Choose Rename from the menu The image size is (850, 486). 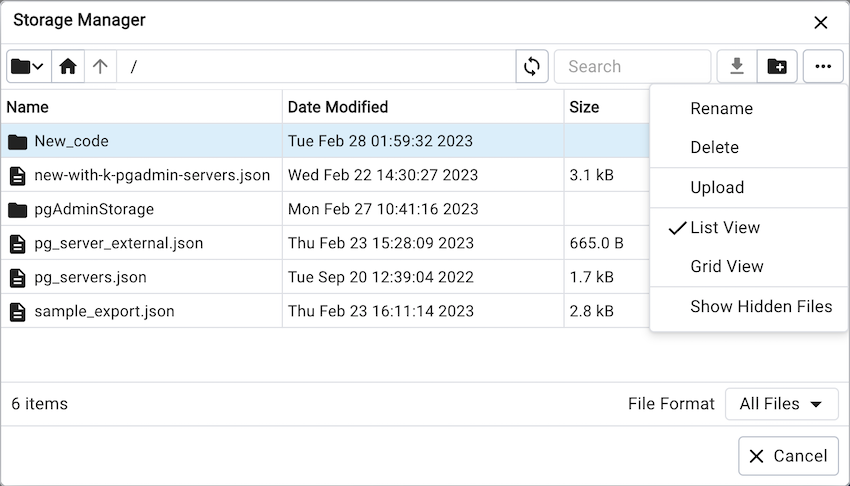click(x=721, y=109)
